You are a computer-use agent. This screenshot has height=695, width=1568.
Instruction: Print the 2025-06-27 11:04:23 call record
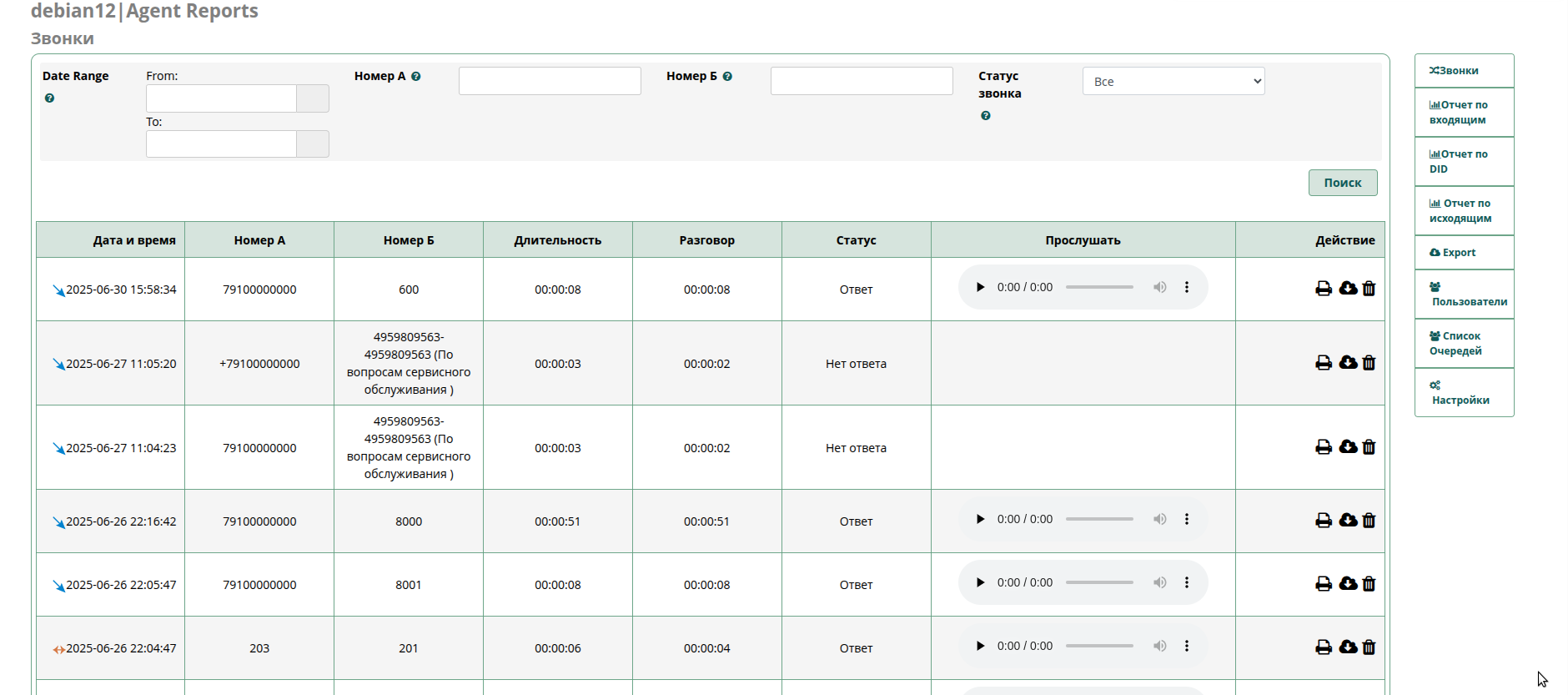coord(1324,447)
